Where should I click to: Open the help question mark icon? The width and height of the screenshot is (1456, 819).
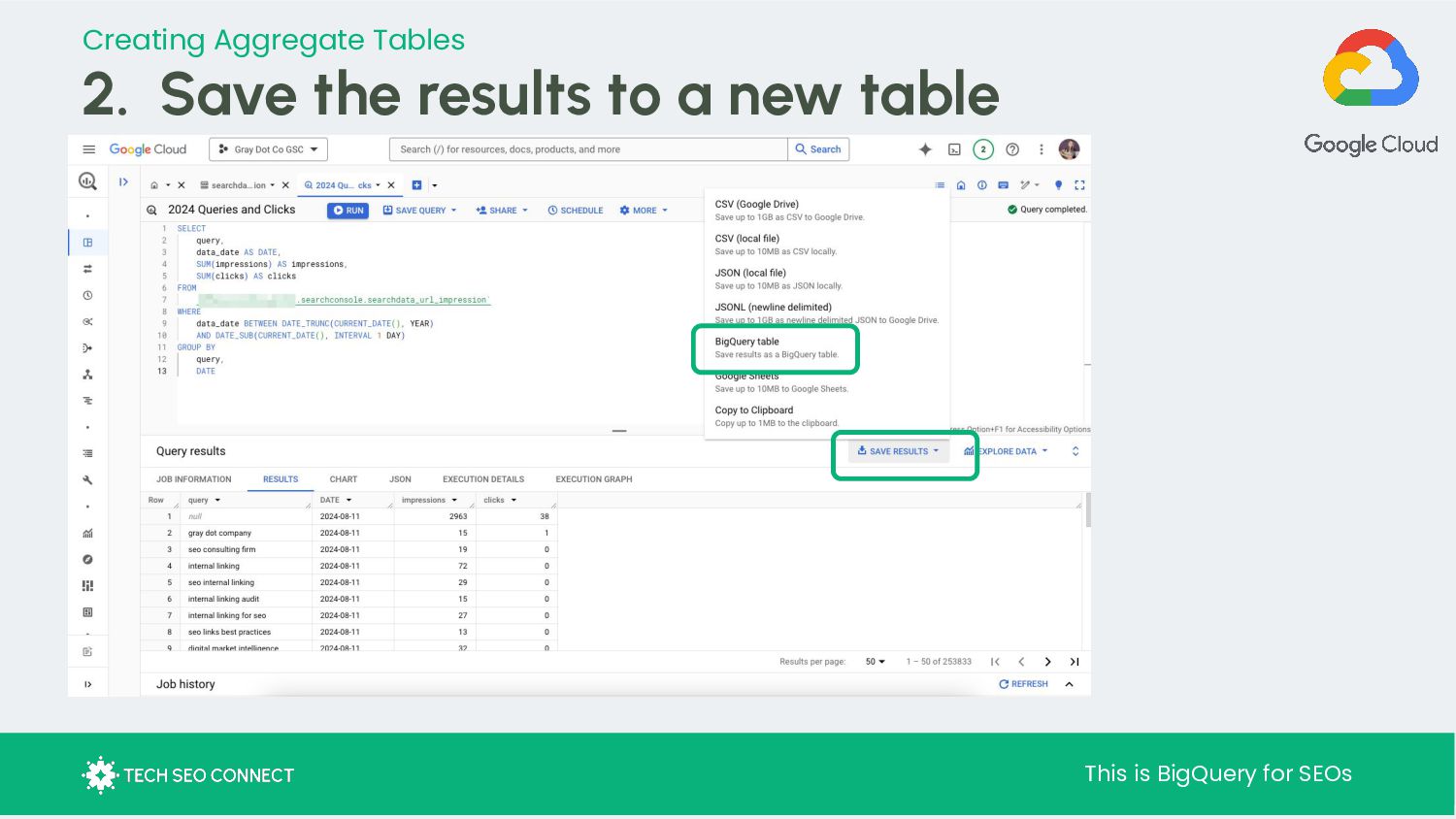pos(1012,149)
